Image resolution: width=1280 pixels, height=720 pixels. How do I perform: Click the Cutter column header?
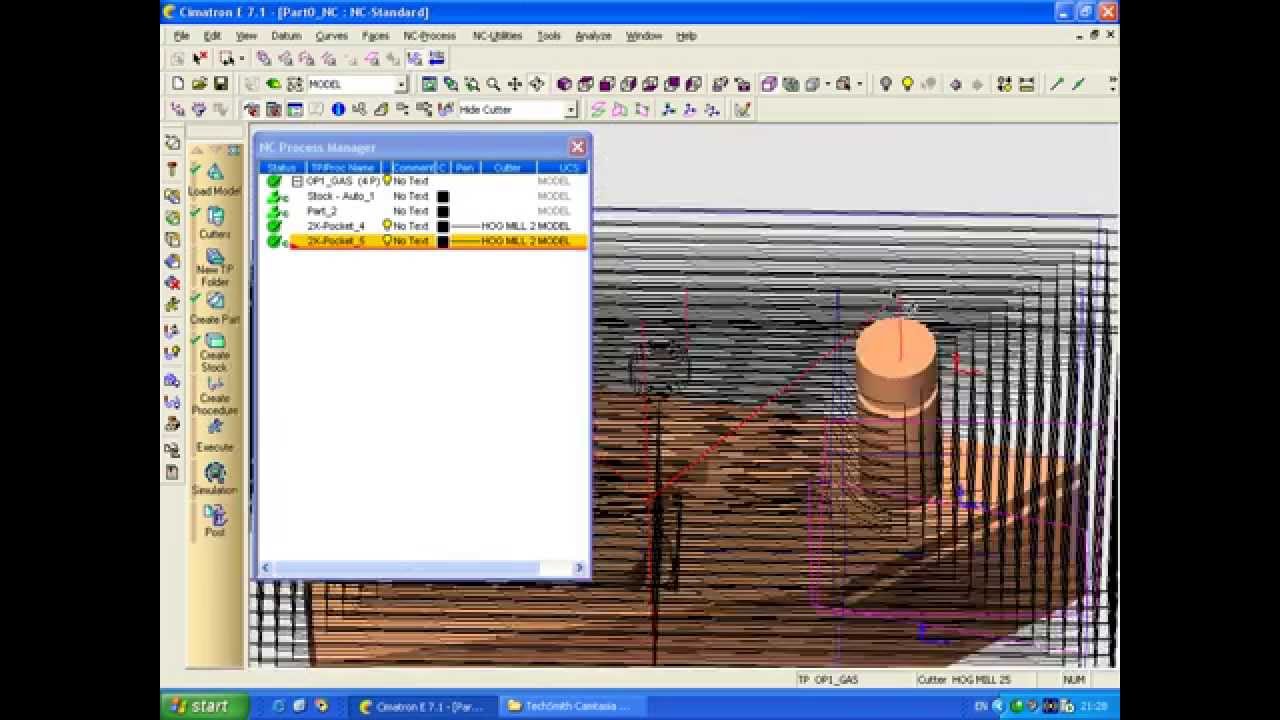[508, 167]
